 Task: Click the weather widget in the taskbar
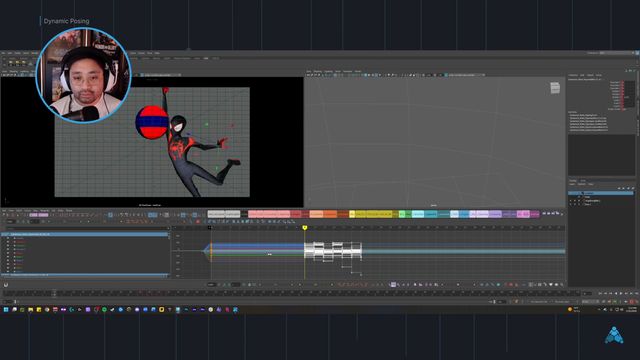coord(573,309)
